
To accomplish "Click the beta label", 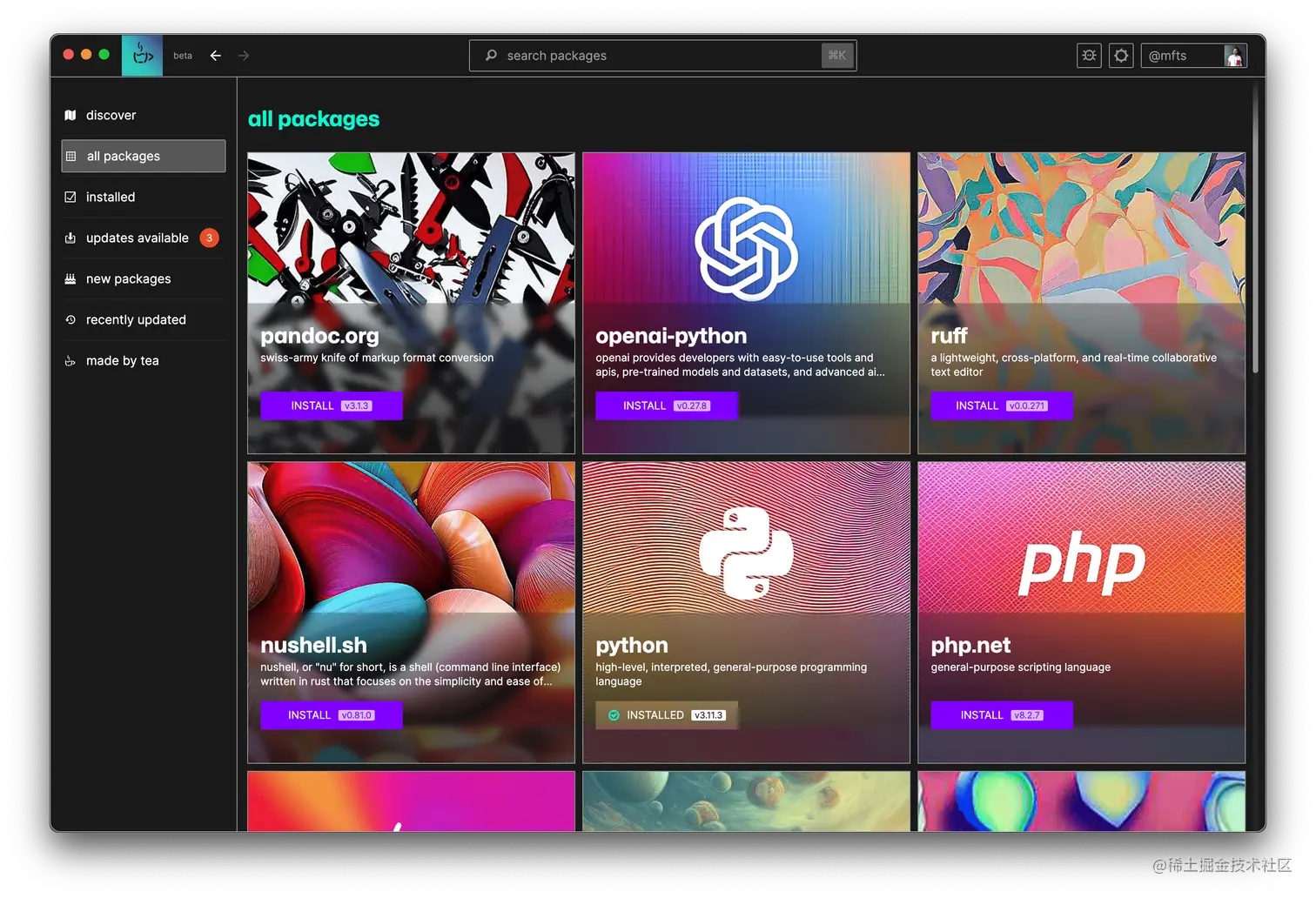I will pos(183,56).
